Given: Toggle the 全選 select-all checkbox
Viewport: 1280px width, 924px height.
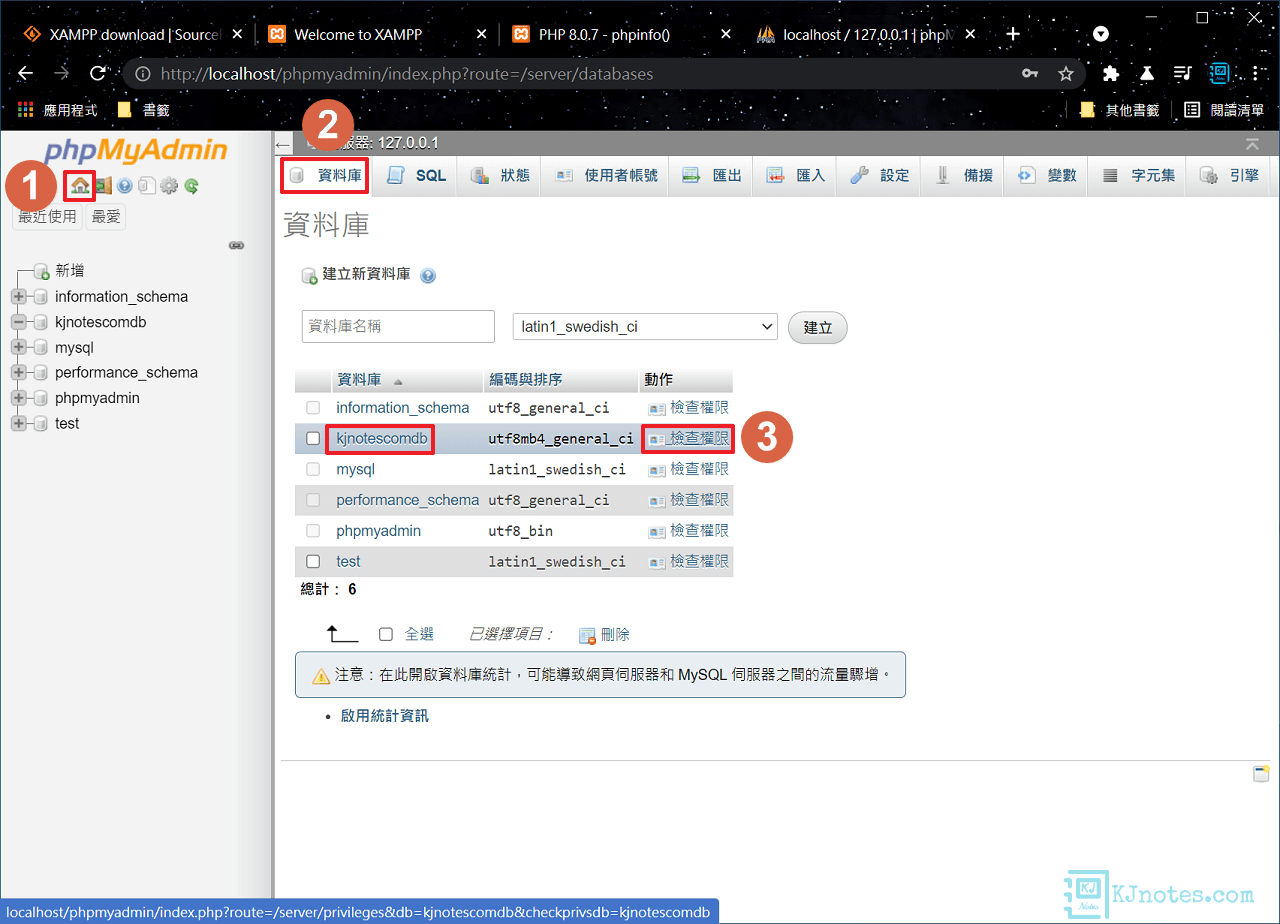Looking at the screenshot, I should [386, 634].
